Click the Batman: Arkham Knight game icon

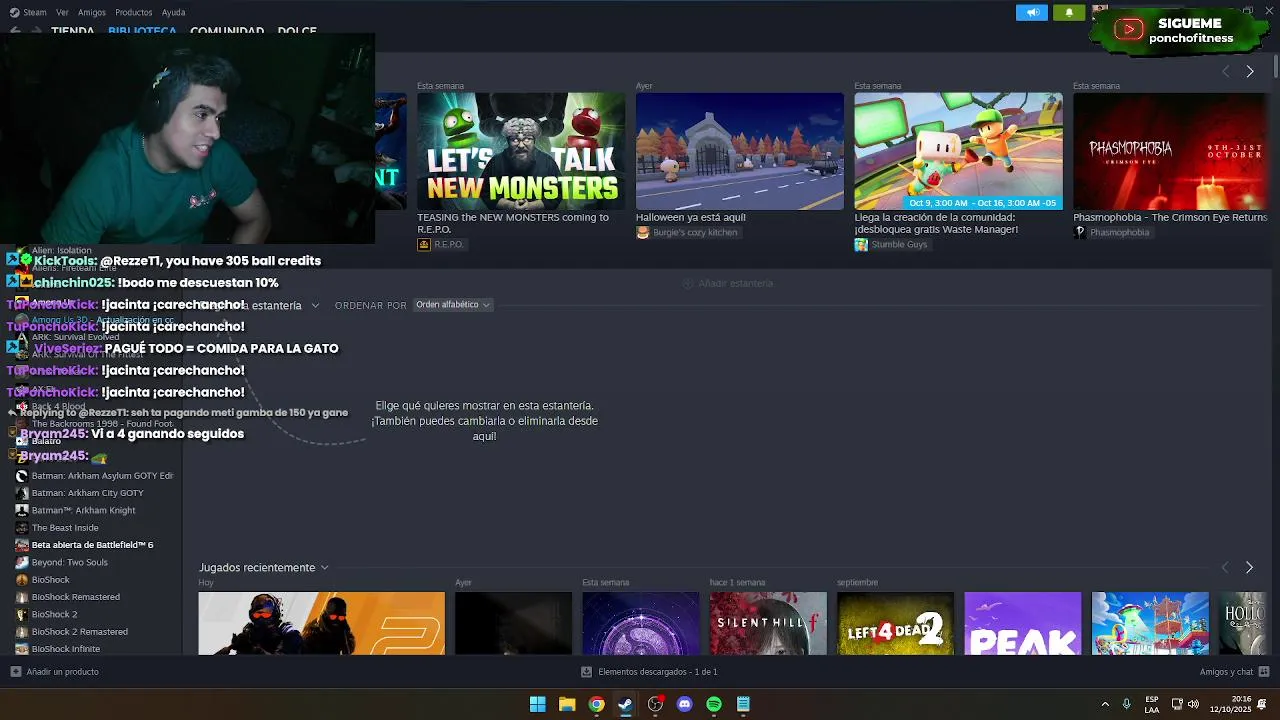click(21, 510)
